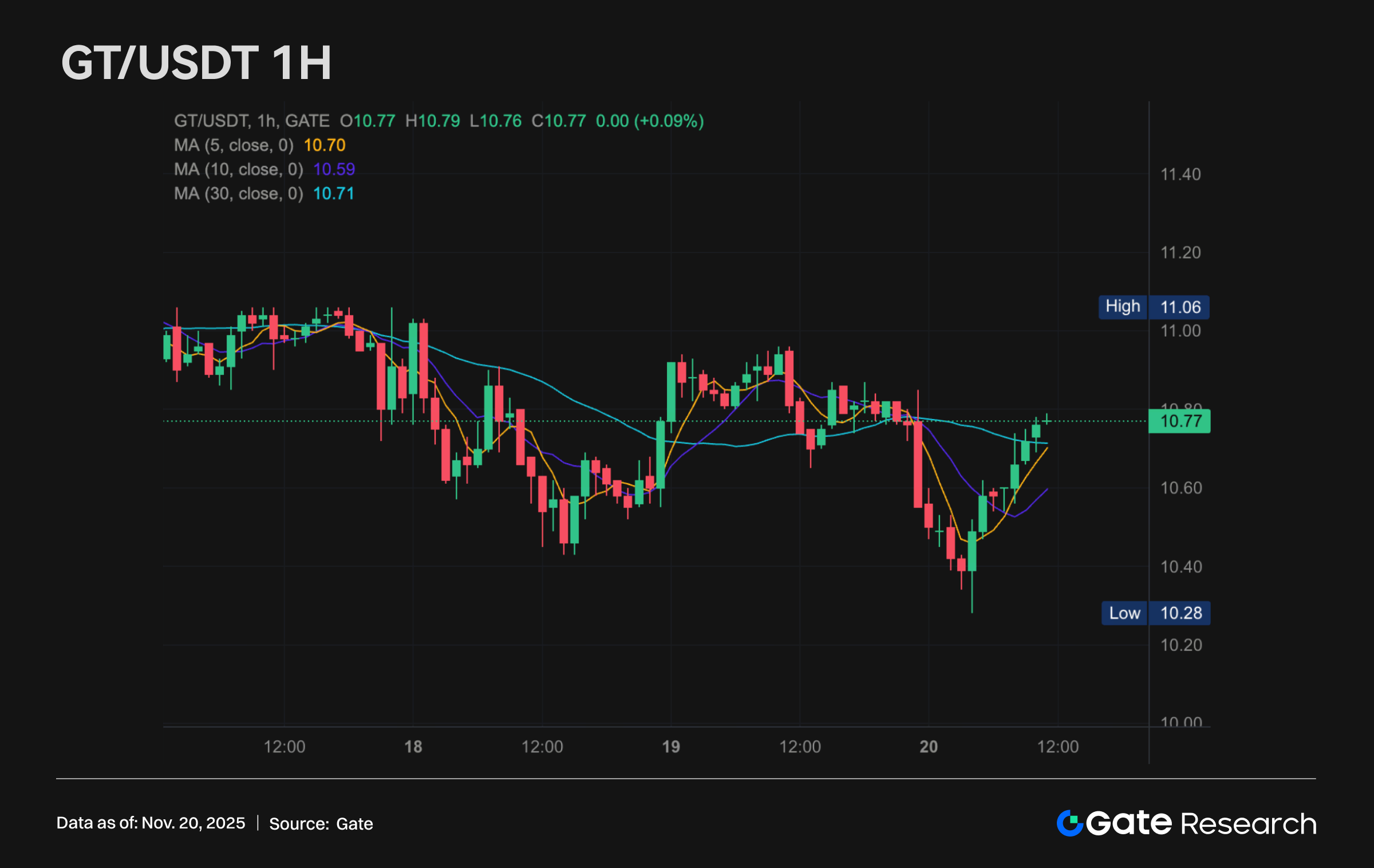Click the MA (30, close, 0) legend
The width and height of the screenshot is (1374, 868).
[x=238, y=194]
